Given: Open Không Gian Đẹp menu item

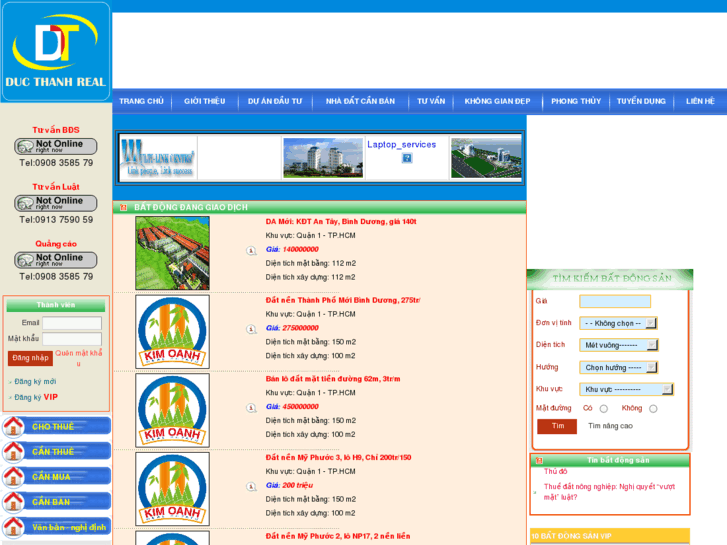Looking at the screenshot, I should 497,101.
